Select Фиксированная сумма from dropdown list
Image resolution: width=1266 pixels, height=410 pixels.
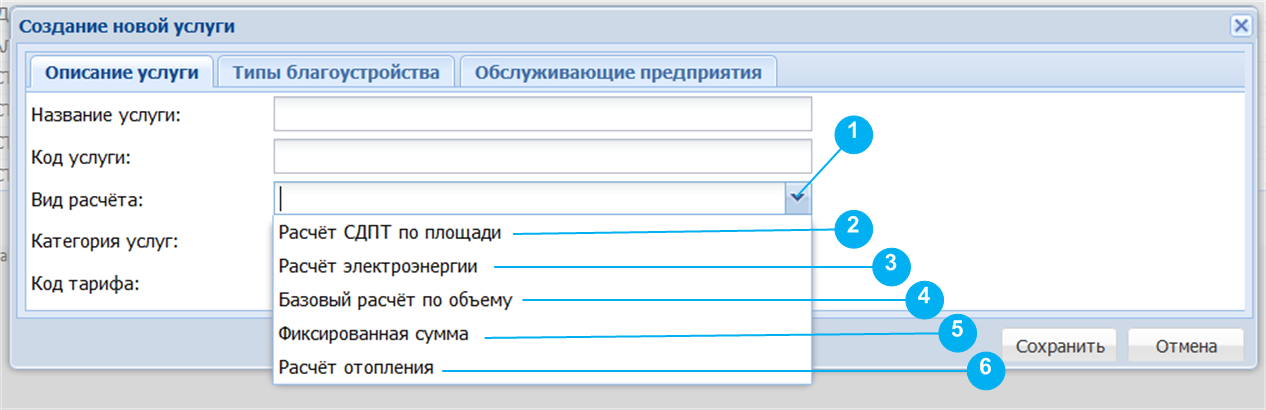[x=541, y=333]
